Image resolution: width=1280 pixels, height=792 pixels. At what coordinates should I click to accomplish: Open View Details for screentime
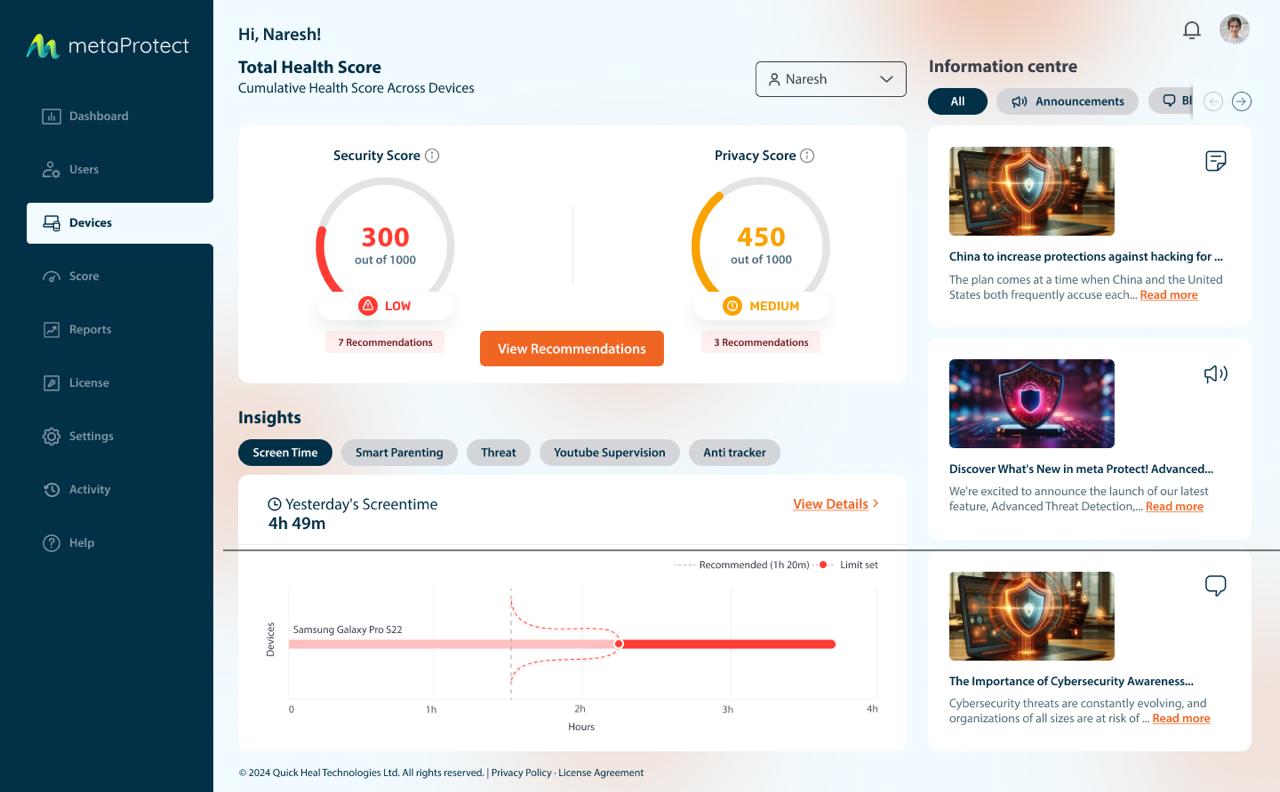tap(835, 504)
